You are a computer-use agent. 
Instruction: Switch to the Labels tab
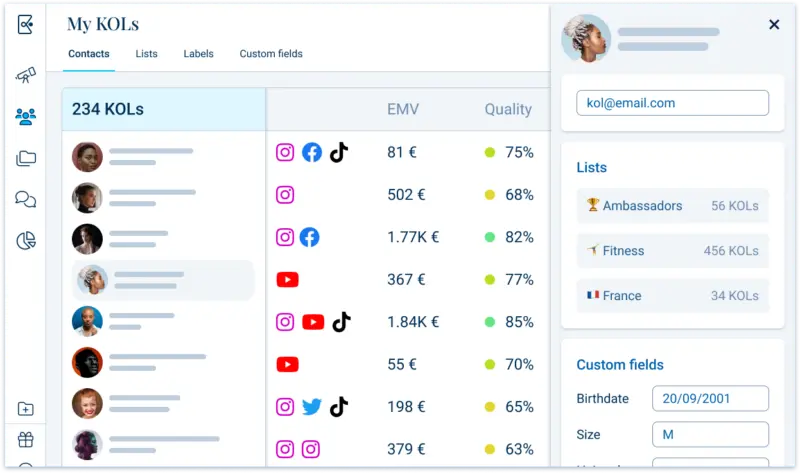coord(198,54)
